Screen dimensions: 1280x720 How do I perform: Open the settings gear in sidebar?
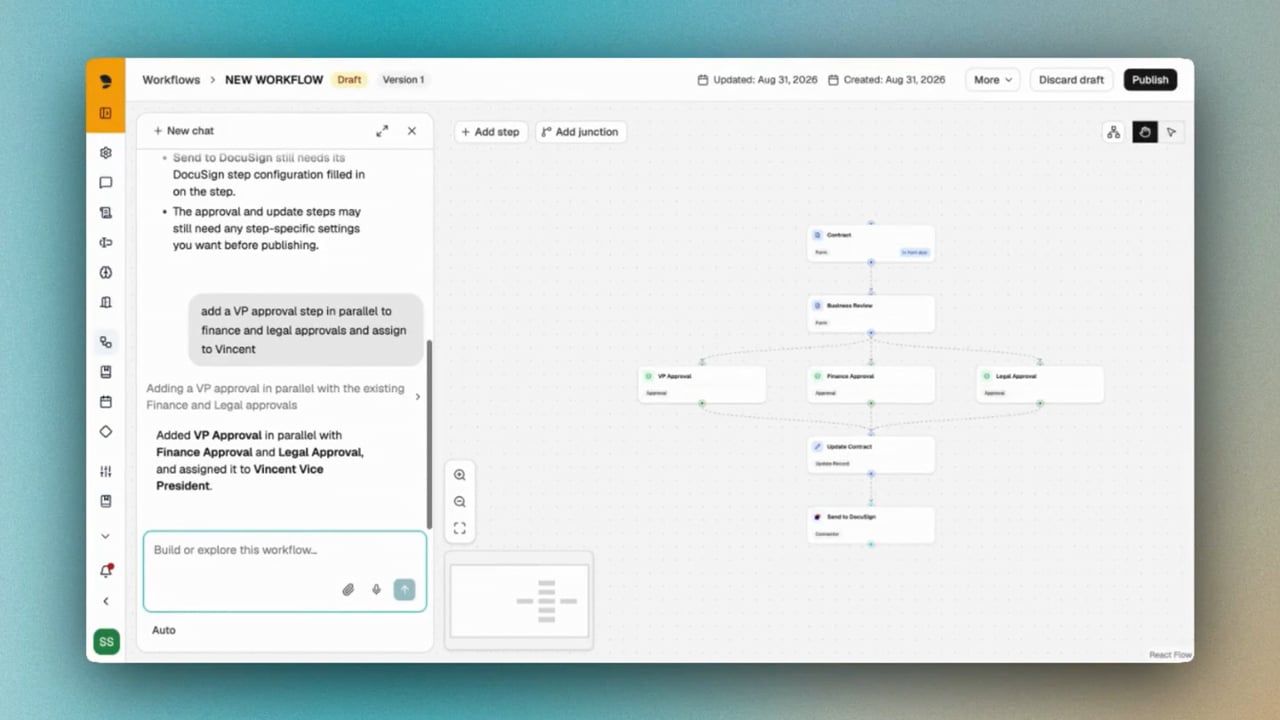(x=105, y=153)
